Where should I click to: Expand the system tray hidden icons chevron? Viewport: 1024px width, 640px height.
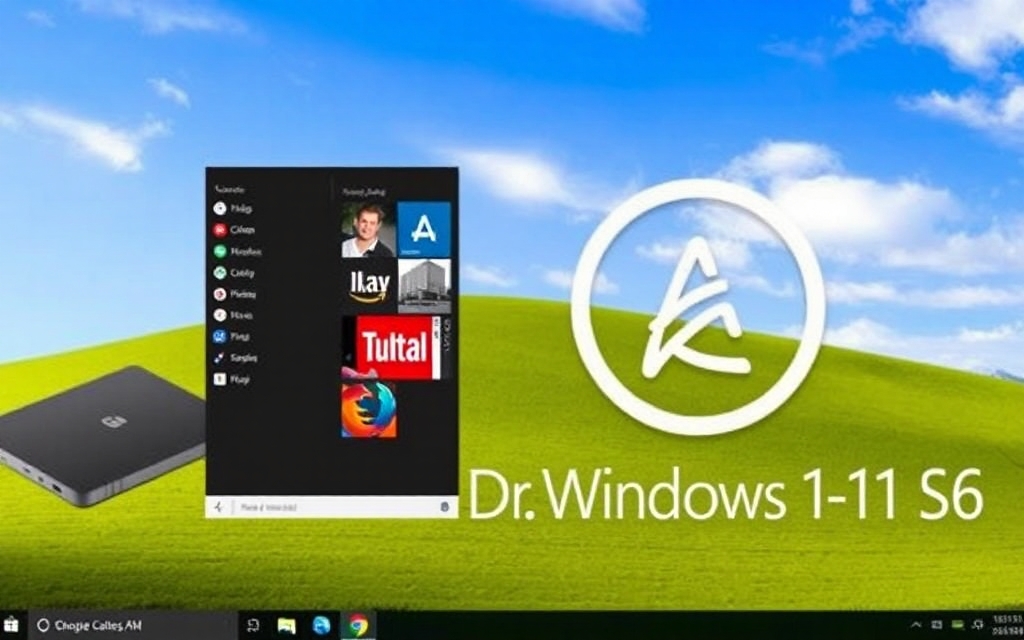(x=916, y=625)
